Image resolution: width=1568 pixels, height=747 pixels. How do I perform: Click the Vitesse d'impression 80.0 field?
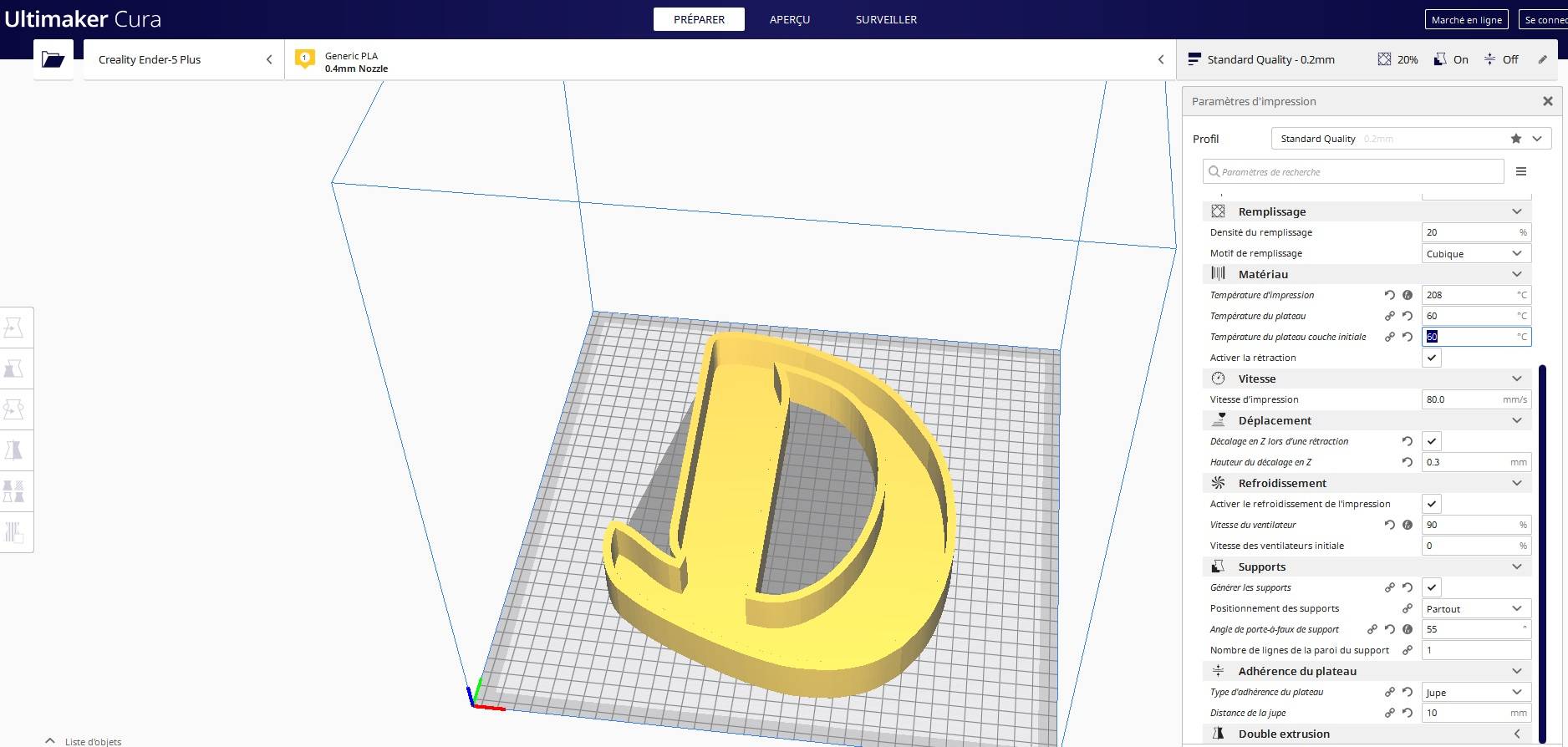[x=1476, y=399]
